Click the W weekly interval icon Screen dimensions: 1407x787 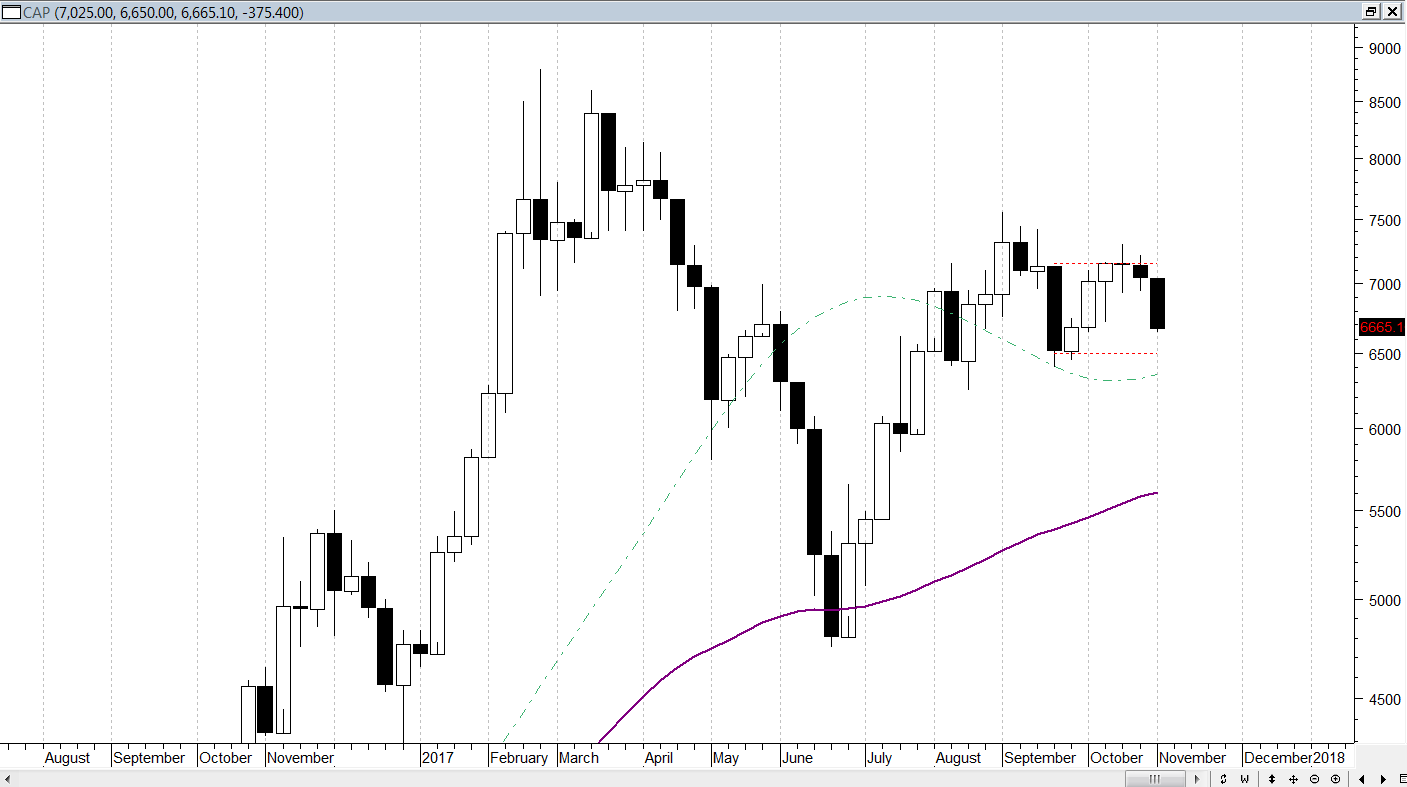tap(1245, 779)
